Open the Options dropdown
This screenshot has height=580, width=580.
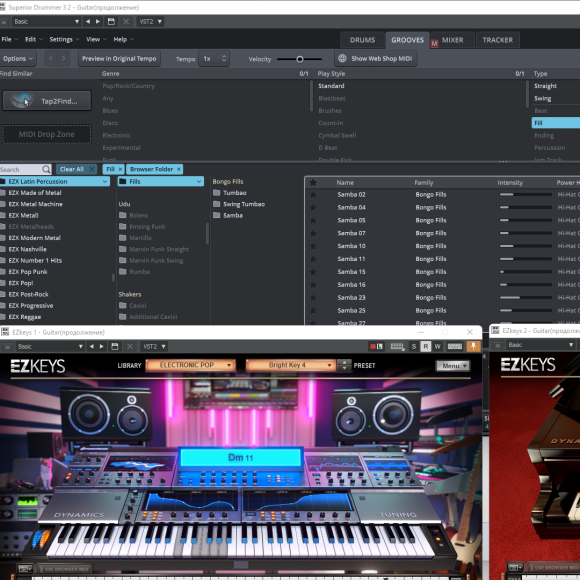pyautogui.click(x=18, y=58)
